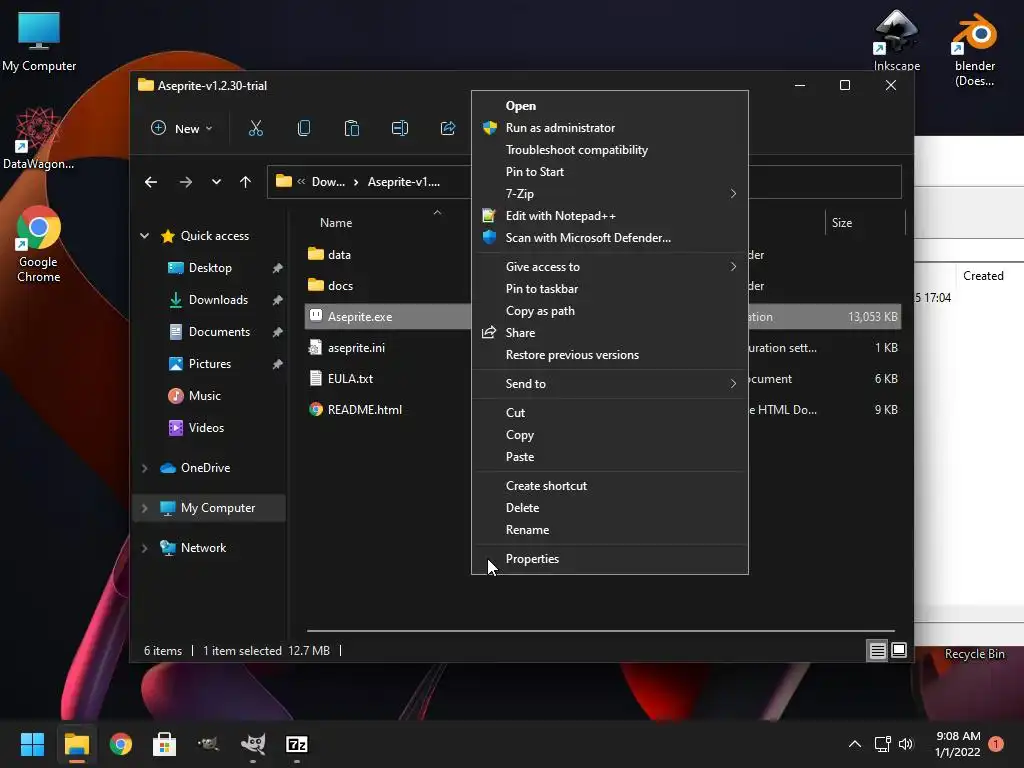The height and width of the screenshot is (768, 1024).
Task: Select Downloads in Quick access
Action: pyautogui.click(x=218, y=300)
